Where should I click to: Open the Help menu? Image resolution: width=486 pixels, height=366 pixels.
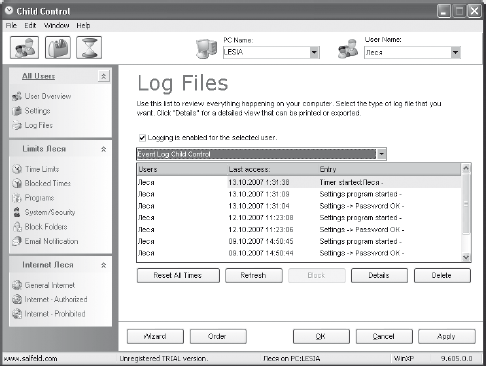tap(83, 26)
